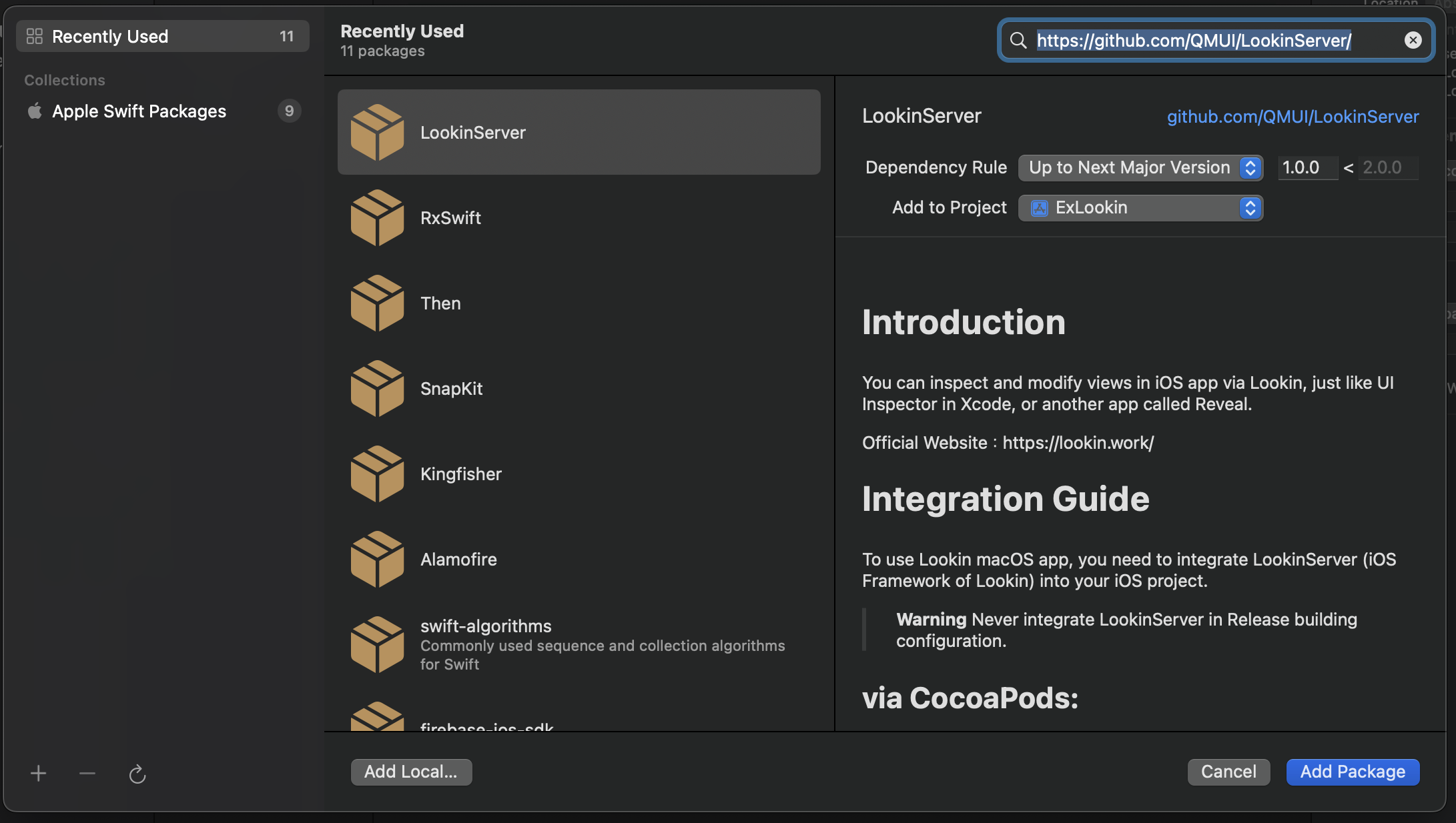Click the Recently Used grid icon
The image size is (1456, 823).
(x=35, y=37)
